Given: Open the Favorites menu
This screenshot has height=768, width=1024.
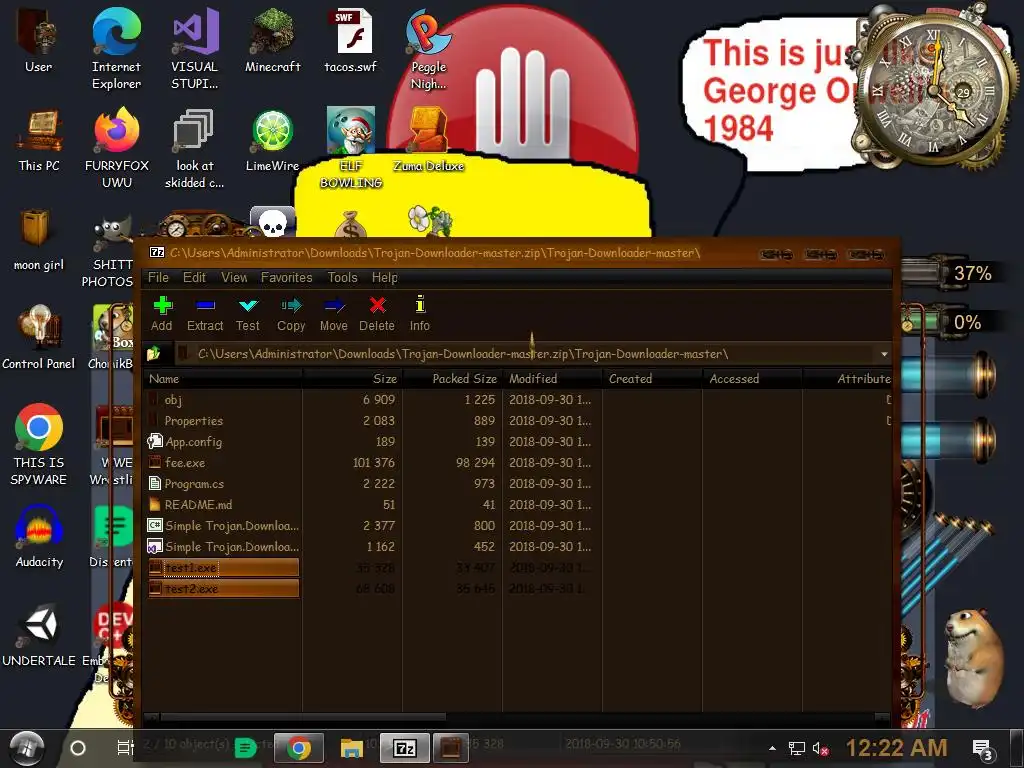Looking at the screenshot, I should pos(287,278).
